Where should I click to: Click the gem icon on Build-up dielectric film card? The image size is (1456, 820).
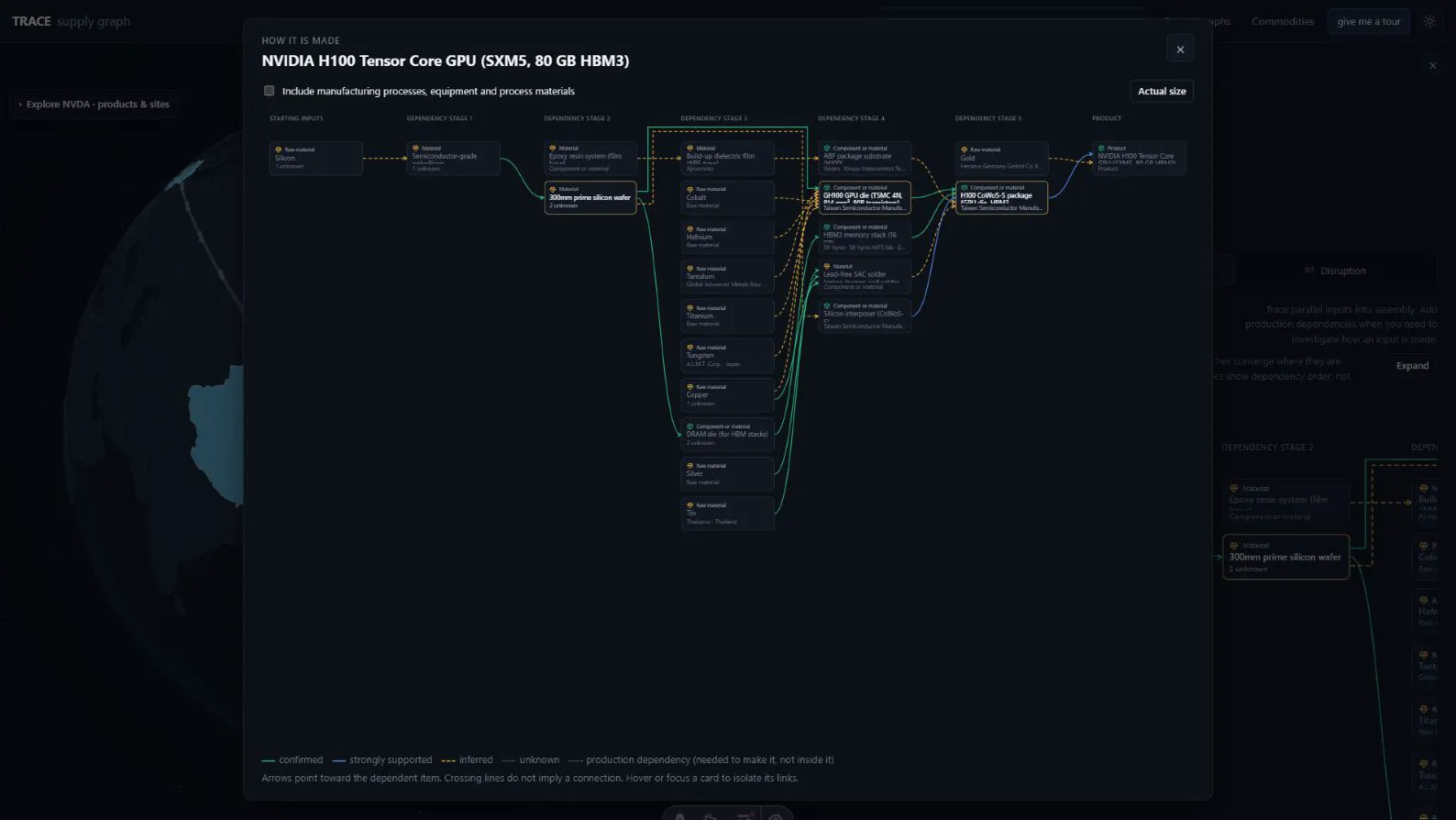coord(690,148)
